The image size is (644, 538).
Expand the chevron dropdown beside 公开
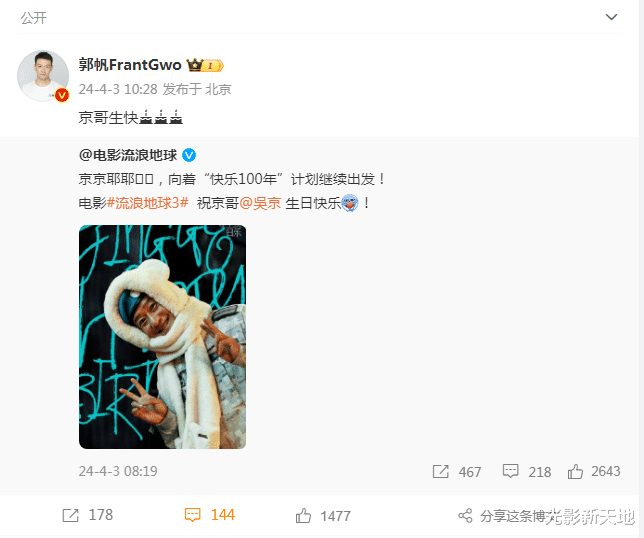pyautogui.click(x=611, y=17)
